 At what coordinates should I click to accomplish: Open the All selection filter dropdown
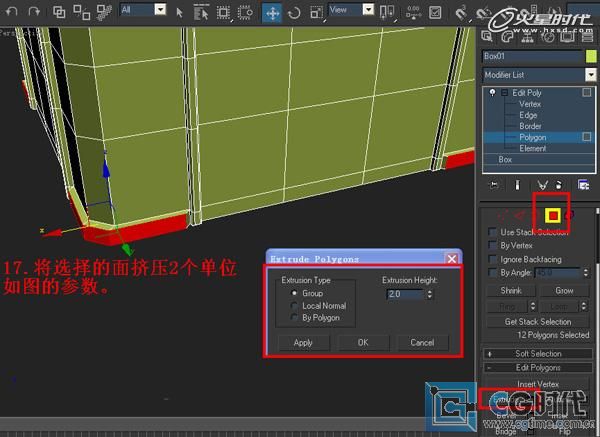160,9
